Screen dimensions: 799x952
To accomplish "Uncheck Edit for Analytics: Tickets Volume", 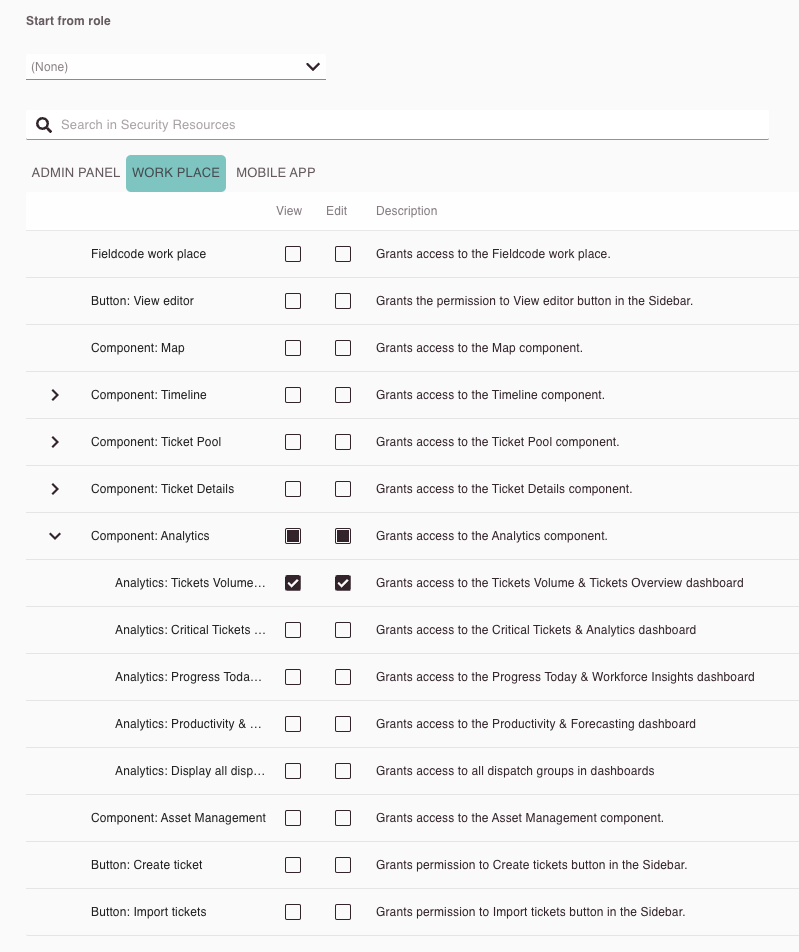I will tap(343, 583).
